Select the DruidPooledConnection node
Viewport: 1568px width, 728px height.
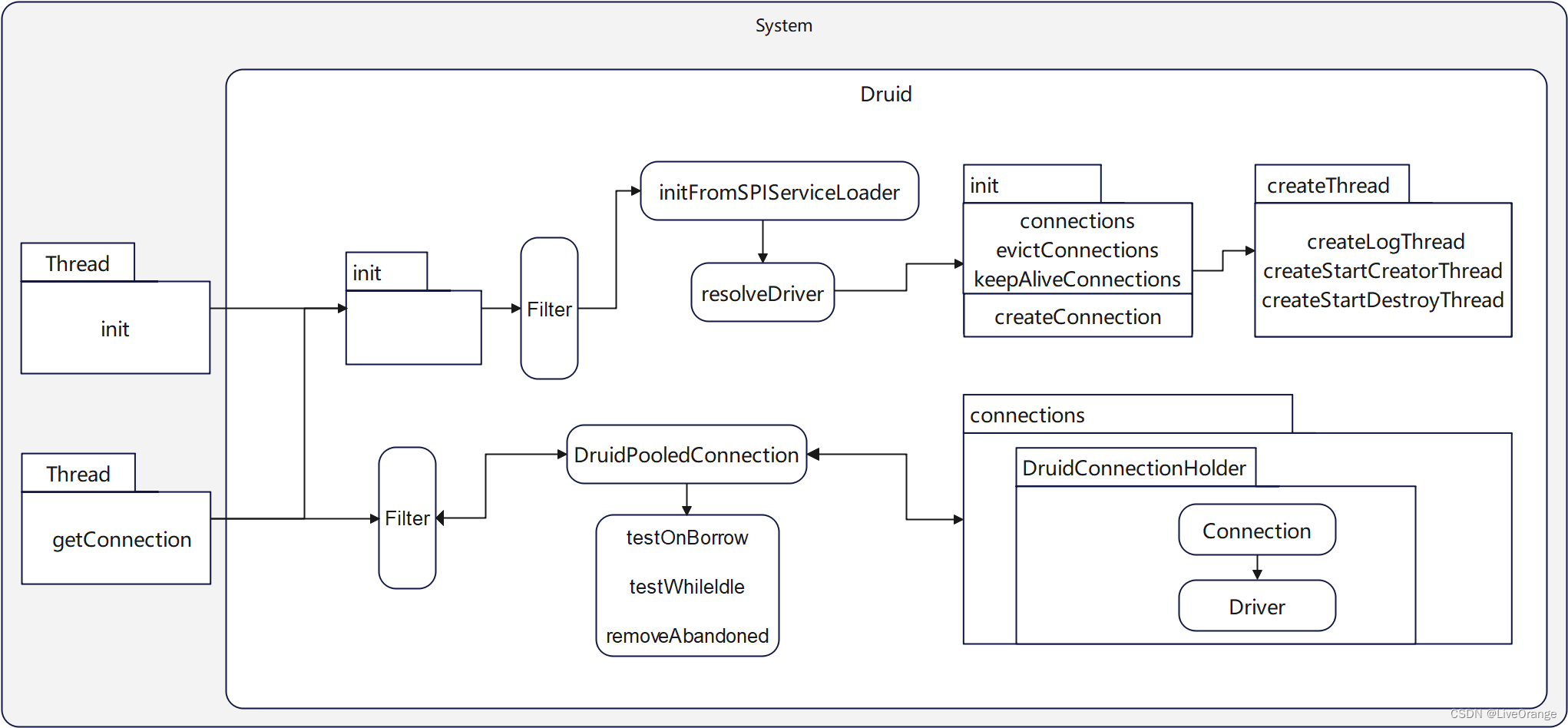[x=686, y=455]
